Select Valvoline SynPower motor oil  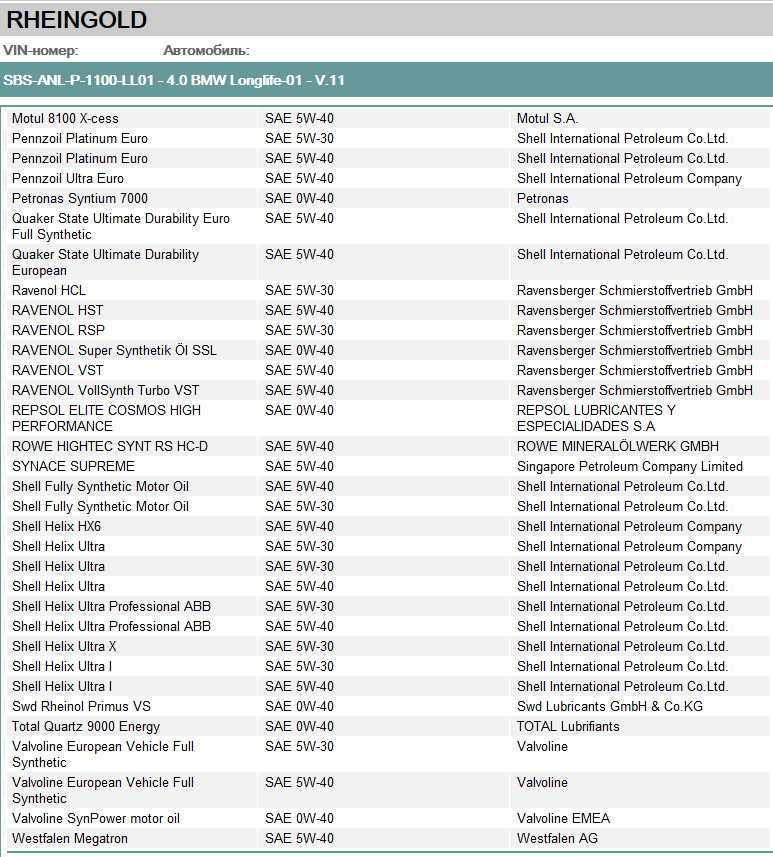[96, 819]
